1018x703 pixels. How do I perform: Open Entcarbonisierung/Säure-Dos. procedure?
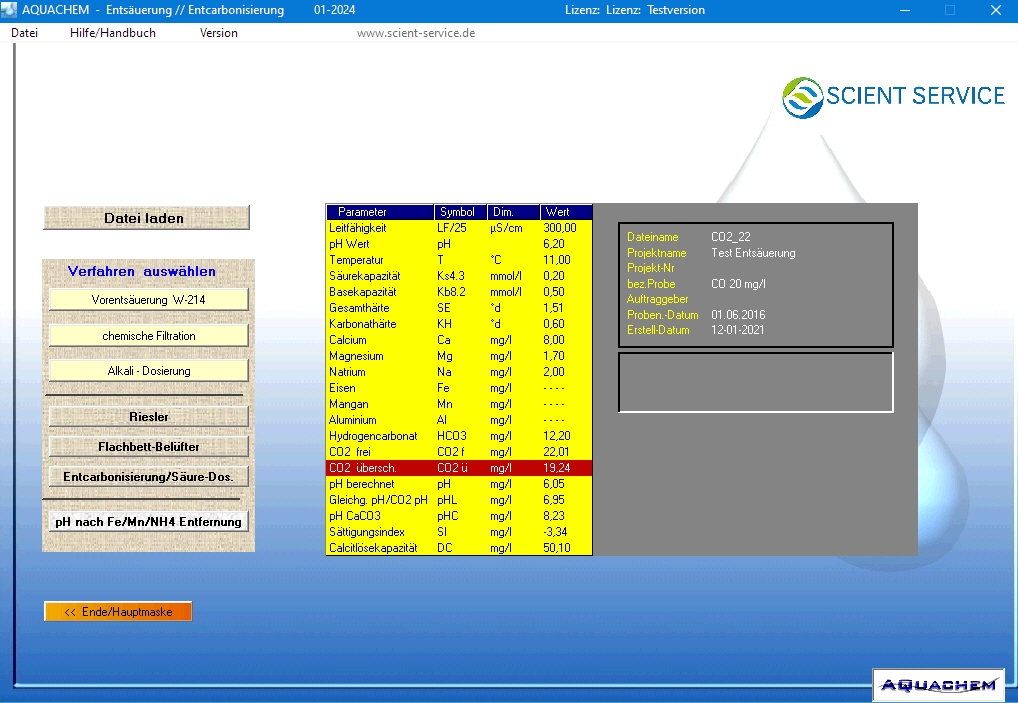pos(149,476)
